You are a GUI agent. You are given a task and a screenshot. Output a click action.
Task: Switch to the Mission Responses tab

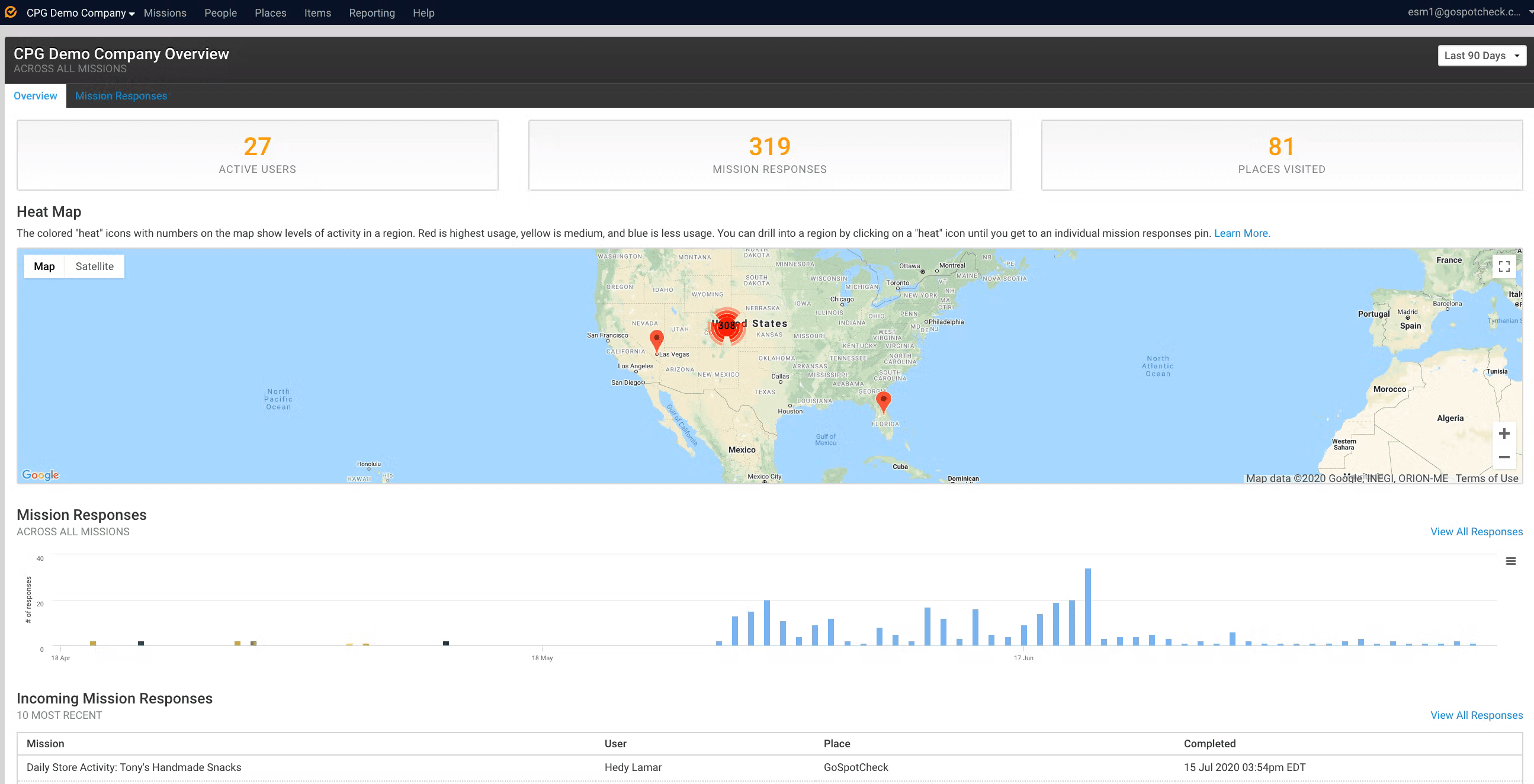click(121, 96)
